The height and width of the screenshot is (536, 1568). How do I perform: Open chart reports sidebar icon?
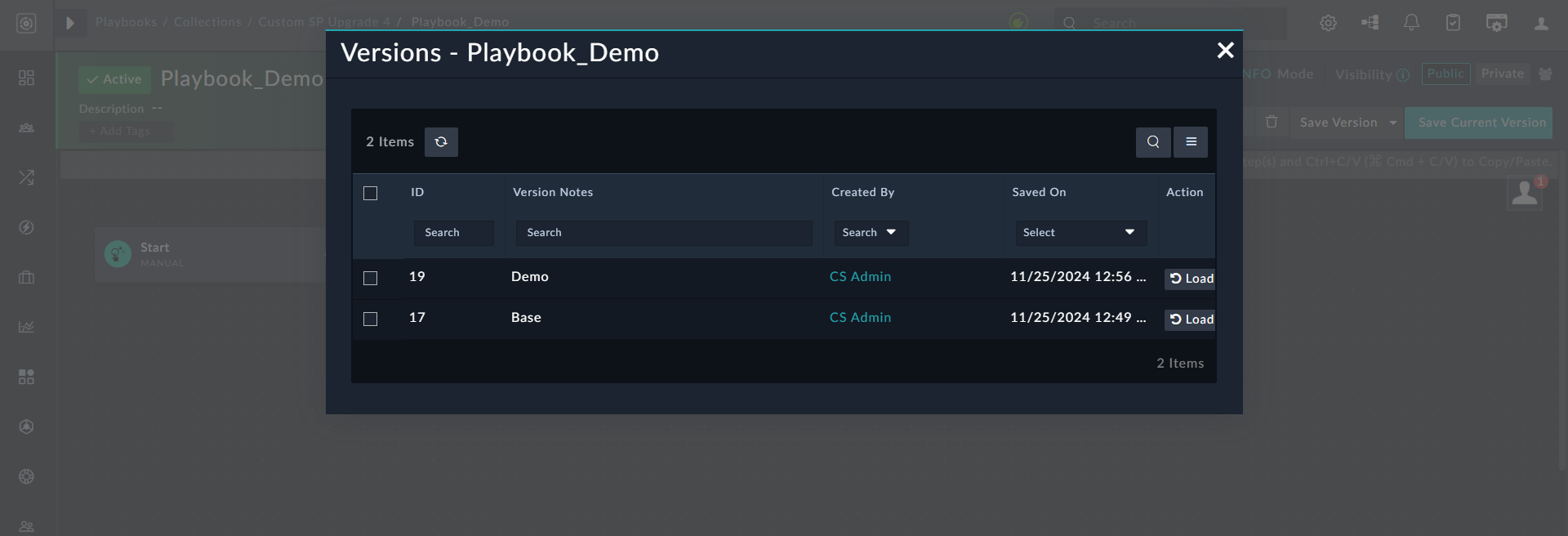27,327
